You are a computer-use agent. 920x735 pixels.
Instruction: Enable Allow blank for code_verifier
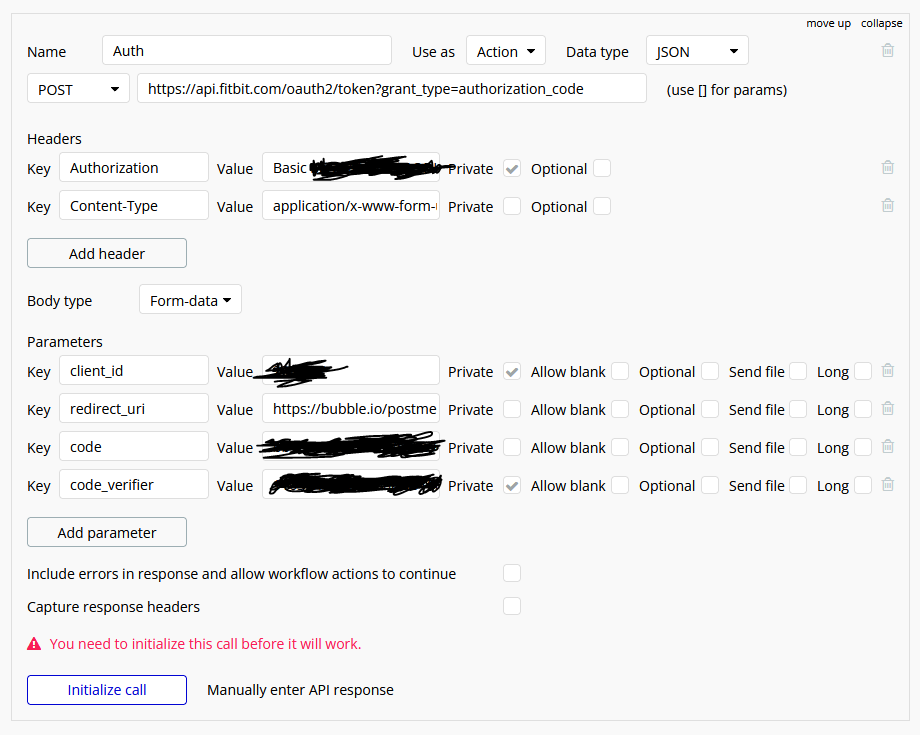[620, 486]
